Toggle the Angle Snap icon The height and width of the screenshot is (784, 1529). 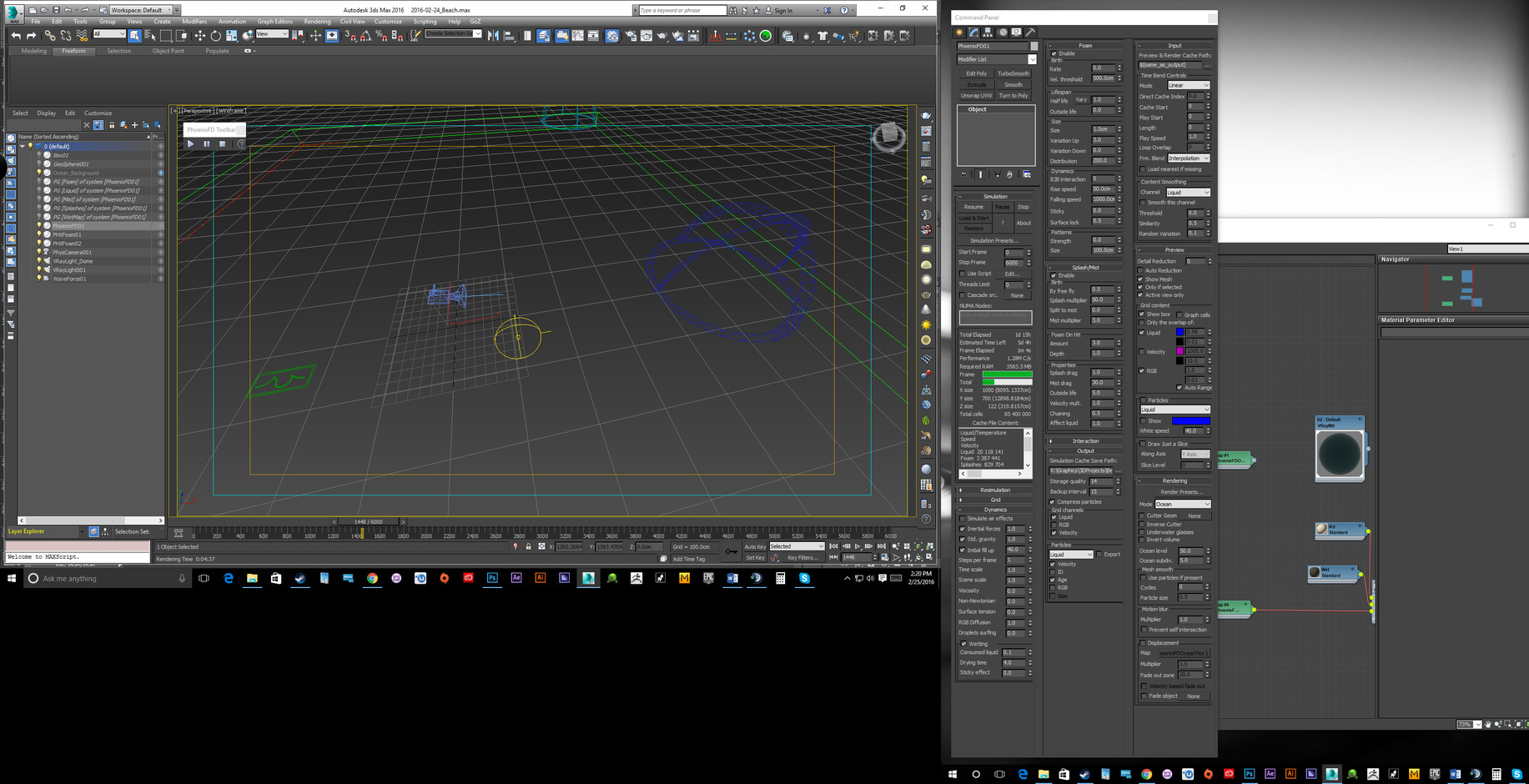[x=365, y=36]
